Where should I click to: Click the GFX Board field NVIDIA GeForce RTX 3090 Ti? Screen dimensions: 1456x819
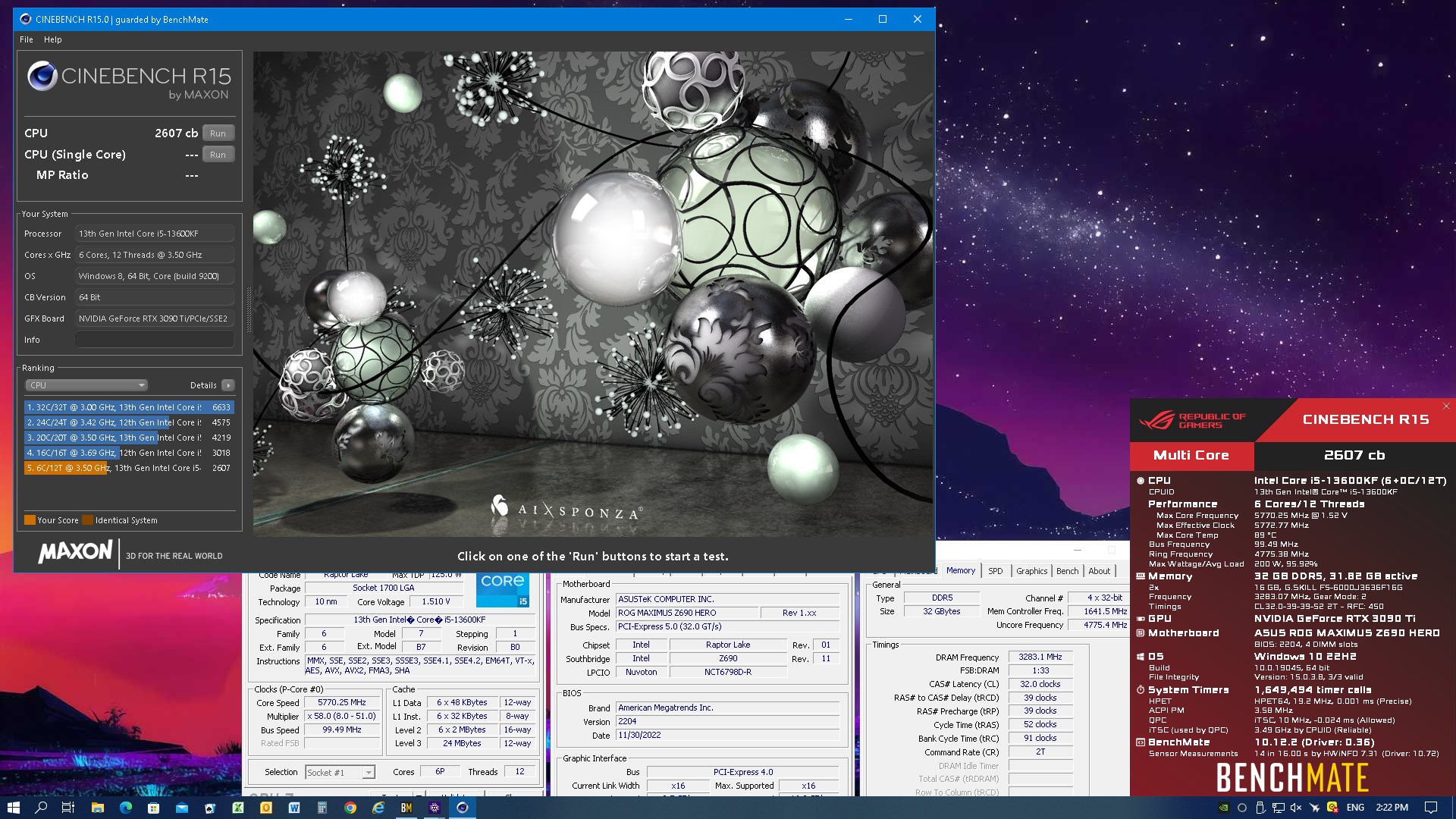click(155, 318)
